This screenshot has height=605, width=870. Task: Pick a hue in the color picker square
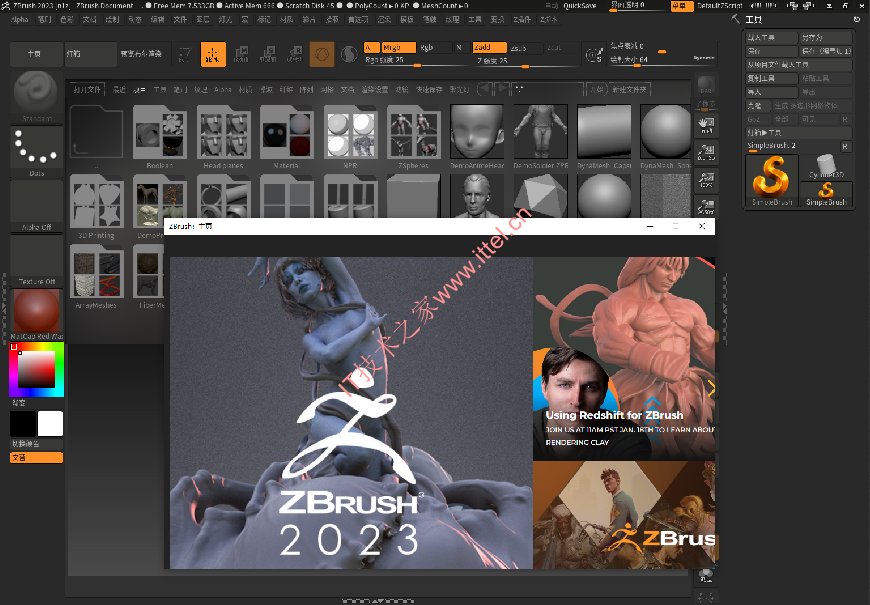tap(36, 370)
